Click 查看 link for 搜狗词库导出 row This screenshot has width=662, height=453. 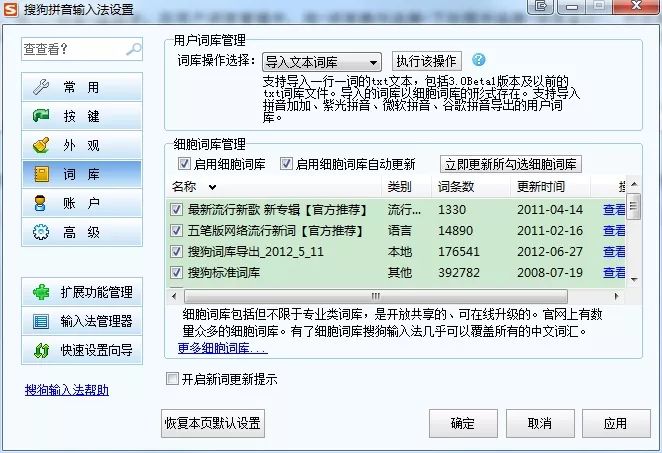(614, 252)
